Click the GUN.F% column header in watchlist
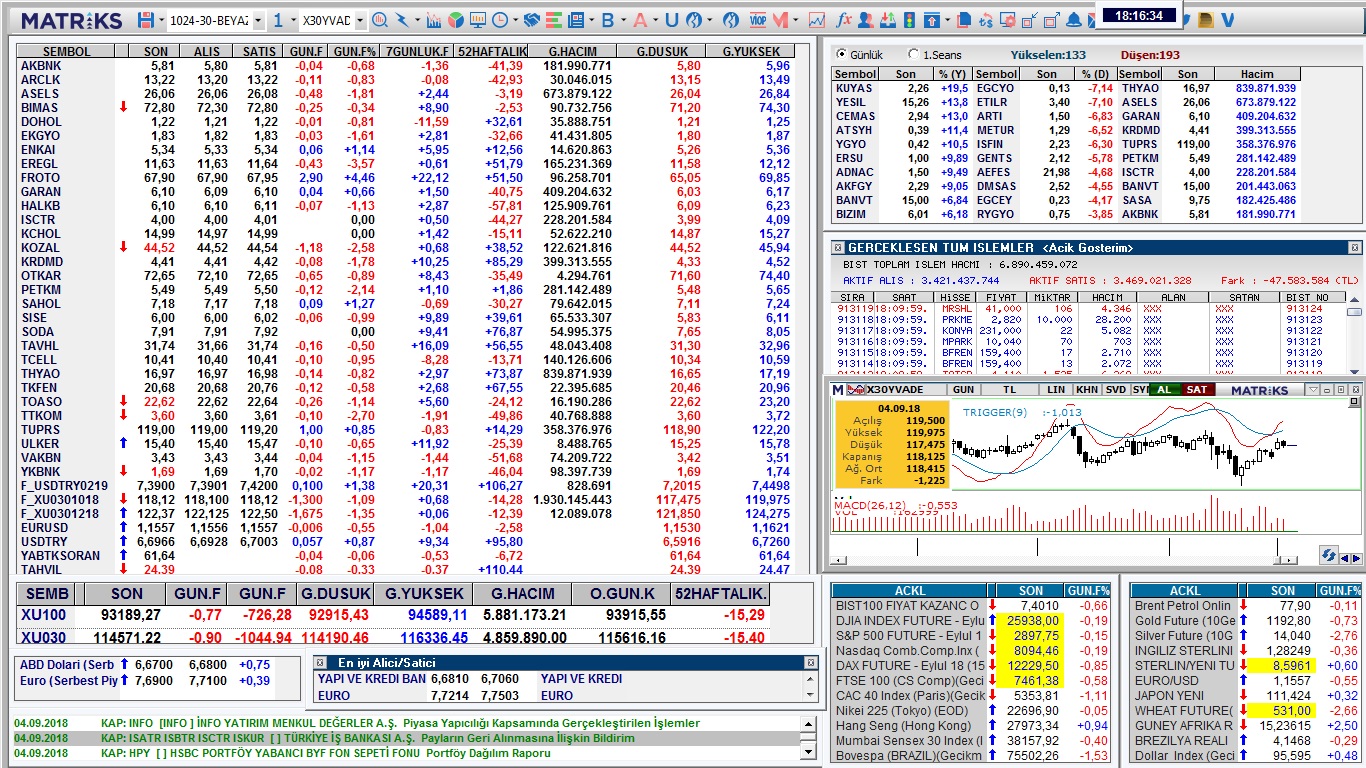This screenshot has width=1366, height=768. point(355,51)
